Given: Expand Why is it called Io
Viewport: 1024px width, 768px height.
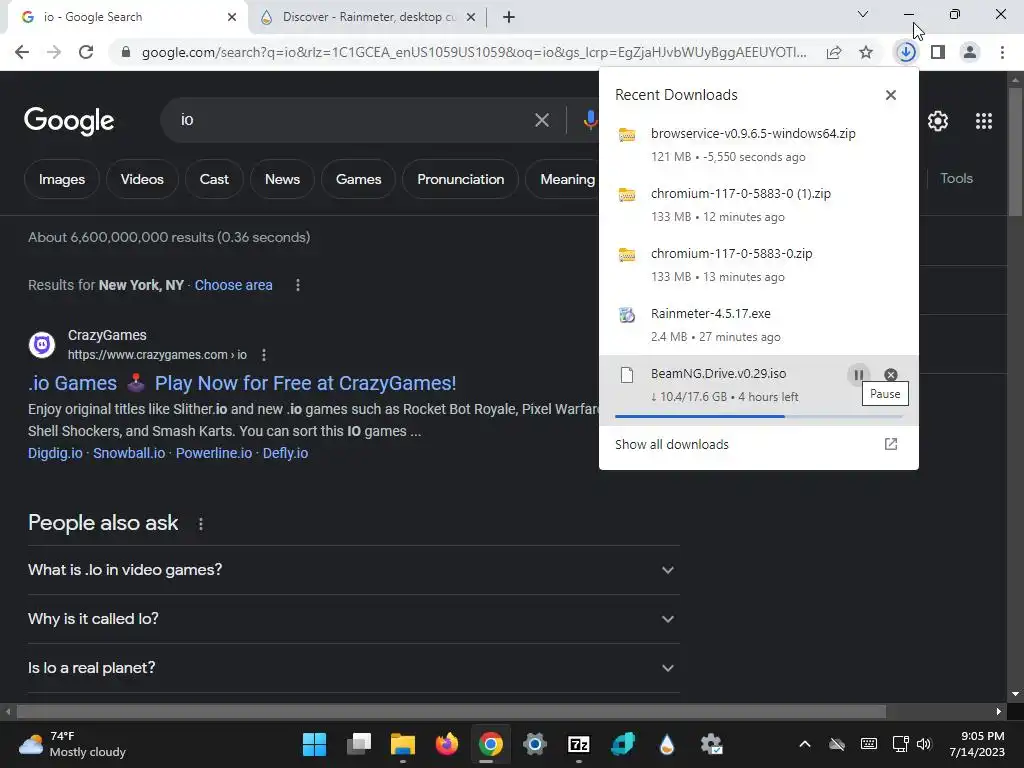Looking at the screenshot, I should pyautogui.click(x=353, y=619).
